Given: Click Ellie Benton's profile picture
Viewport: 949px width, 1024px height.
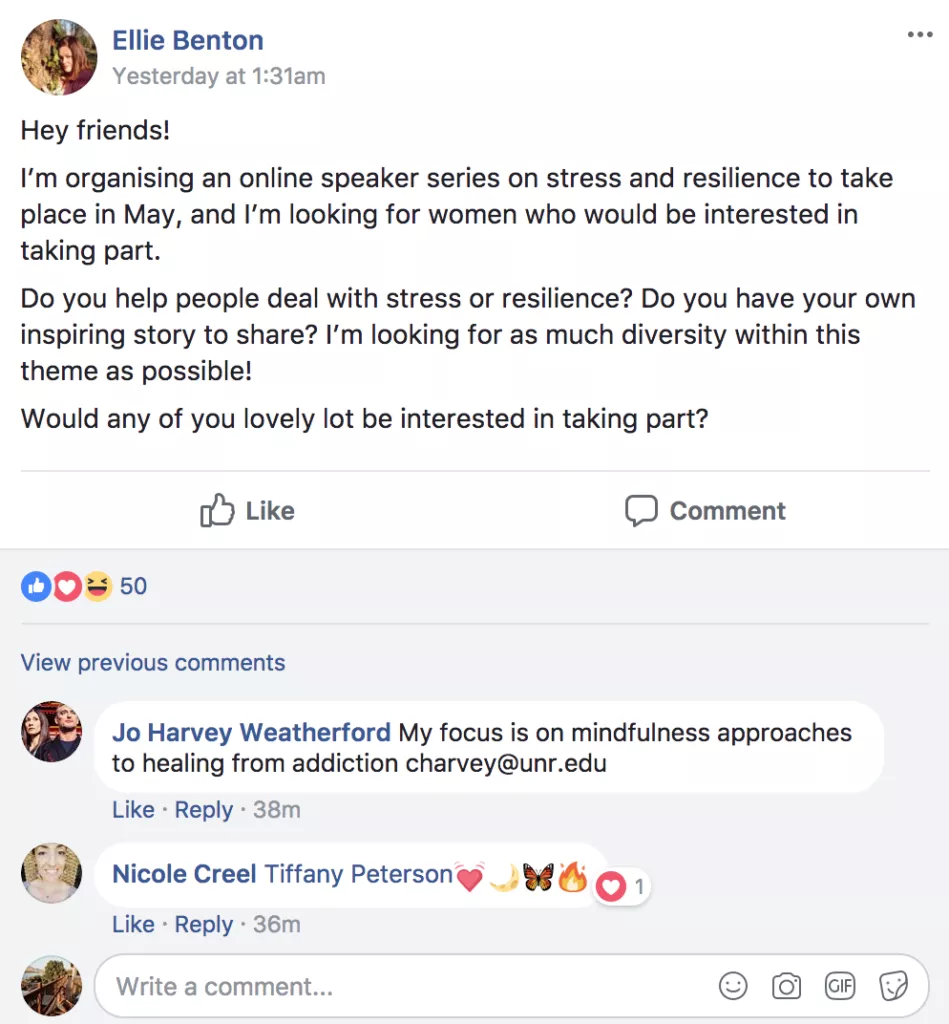Looking at the screenshot, I should (x=58, y=57).
